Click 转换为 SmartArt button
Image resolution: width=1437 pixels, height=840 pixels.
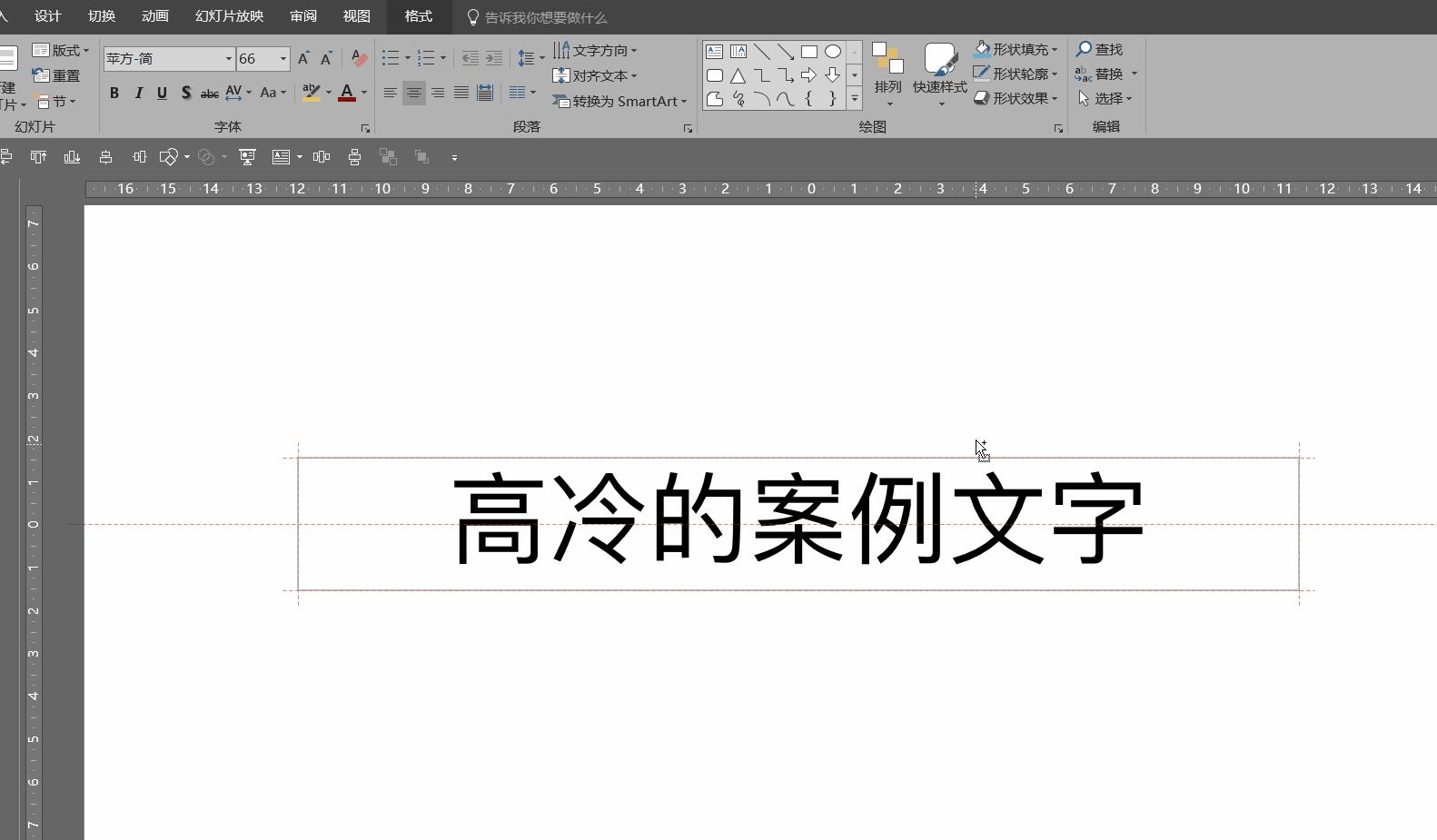[x=619, y=101]
